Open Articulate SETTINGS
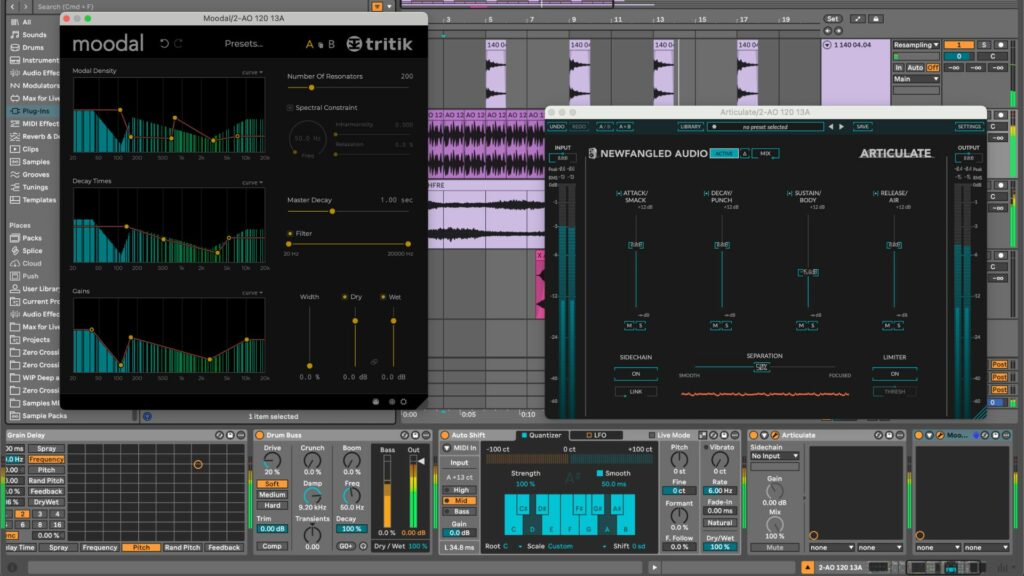 coord(968,127)
